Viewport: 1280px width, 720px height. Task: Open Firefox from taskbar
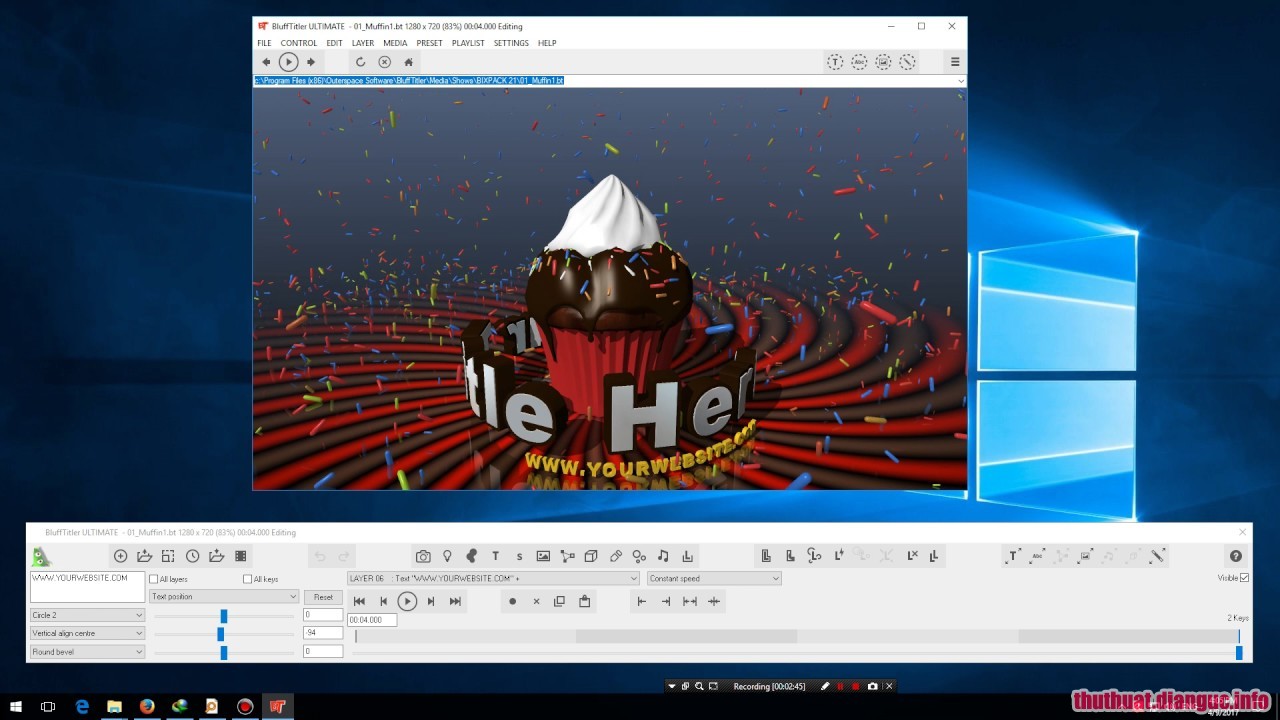pos(147,706)
